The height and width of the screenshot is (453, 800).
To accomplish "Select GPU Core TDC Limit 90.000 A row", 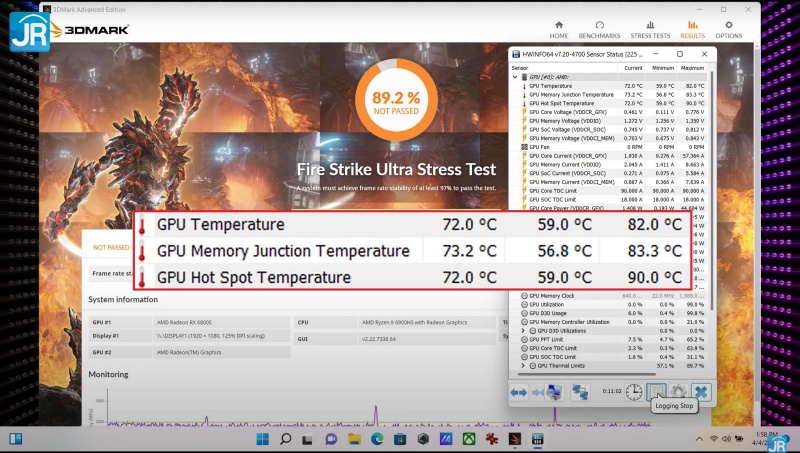I will [x=608, y=191].
